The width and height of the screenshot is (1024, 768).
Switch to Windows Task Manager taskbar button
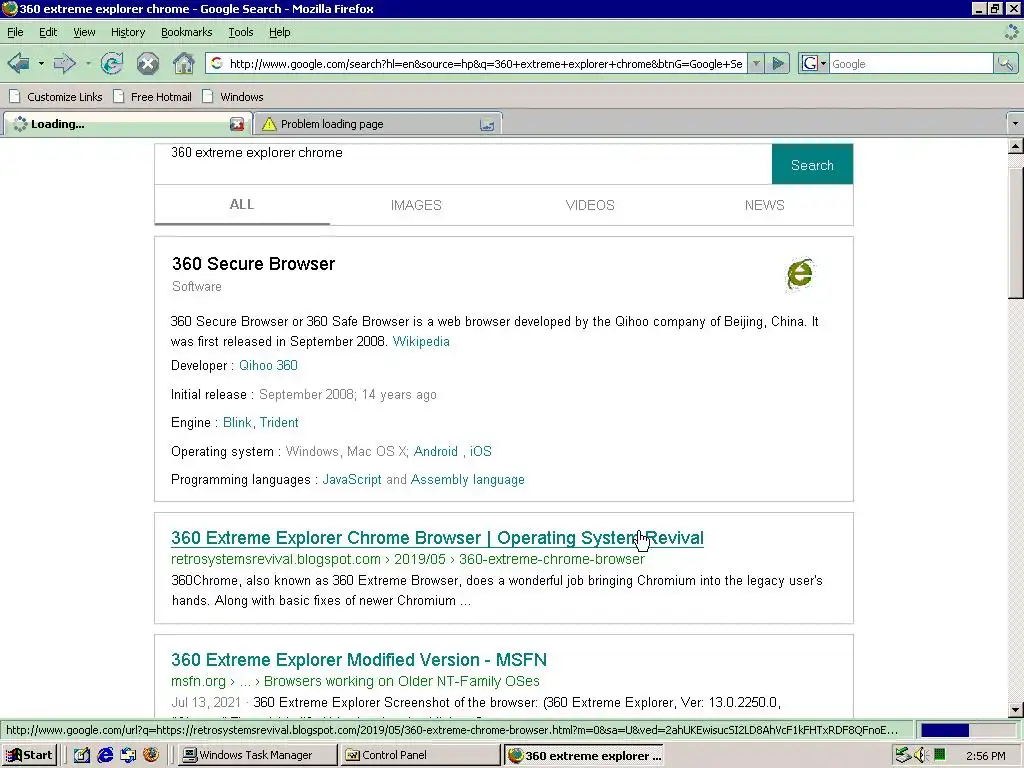[258, 755]
